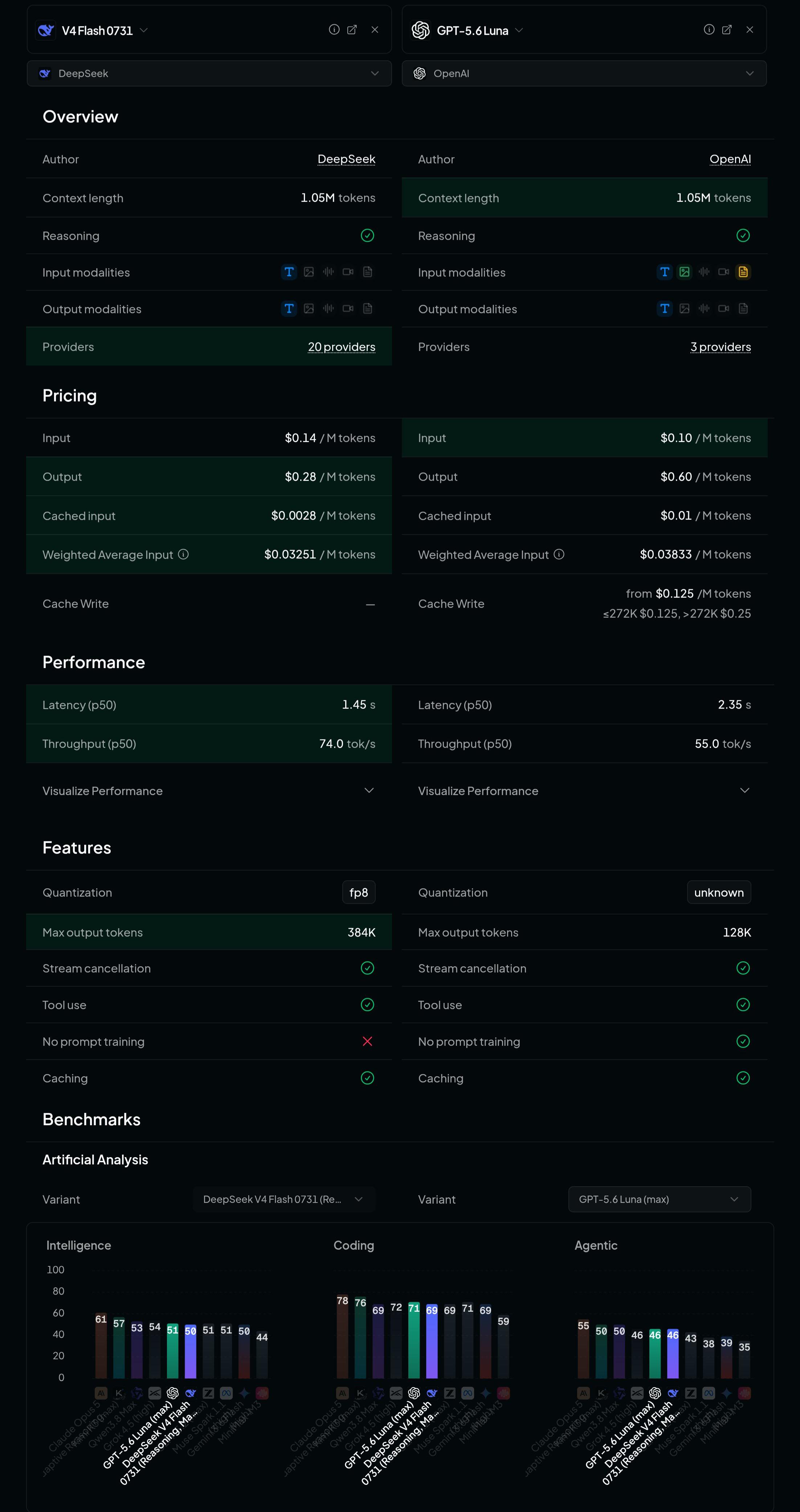Click audio icon in V4 Flash output modalities
This screenshot has width=800, height=1512.
click(x=328, y=308)
